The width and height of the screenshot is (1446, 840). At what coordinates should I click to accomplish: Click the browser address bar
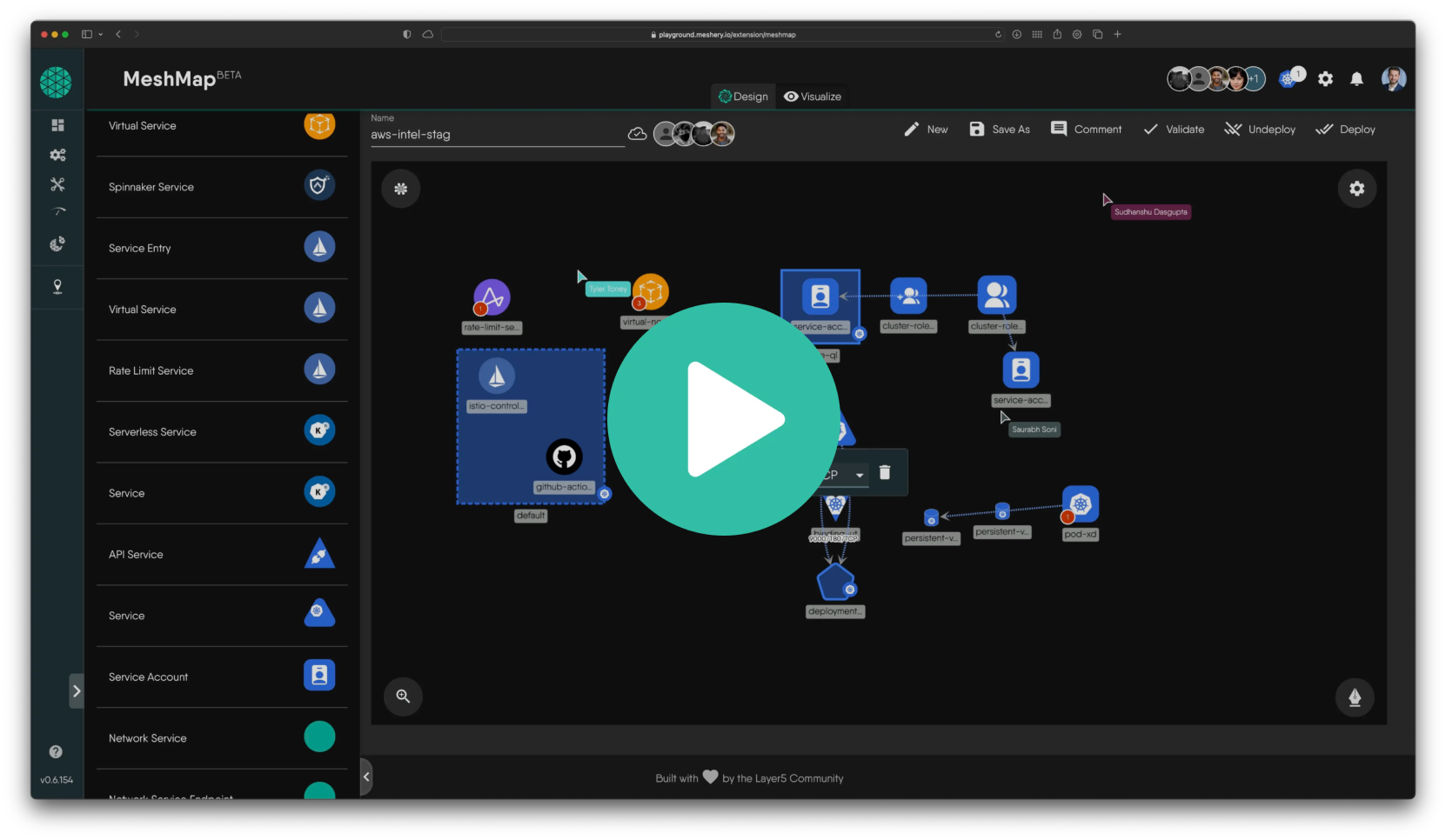(x=724, y=35)
